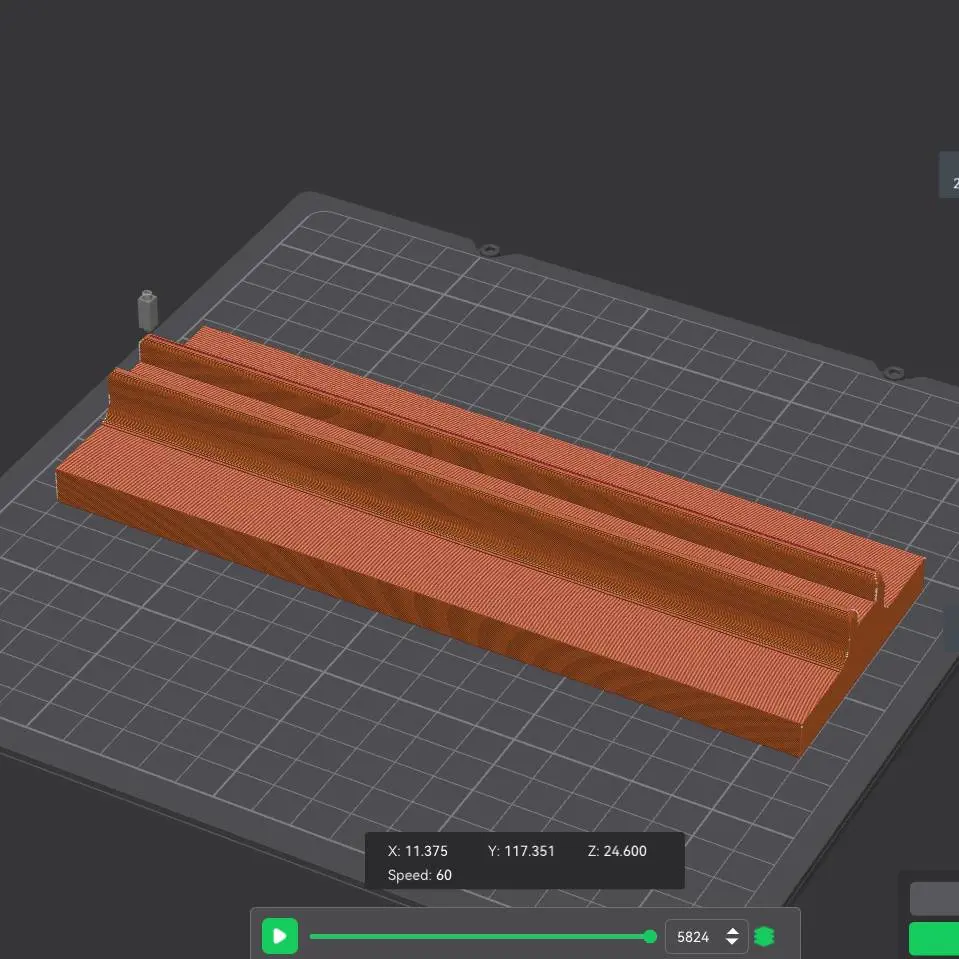Click the green move progress slider
Viewport: 959px width, 959px height.
483,936
